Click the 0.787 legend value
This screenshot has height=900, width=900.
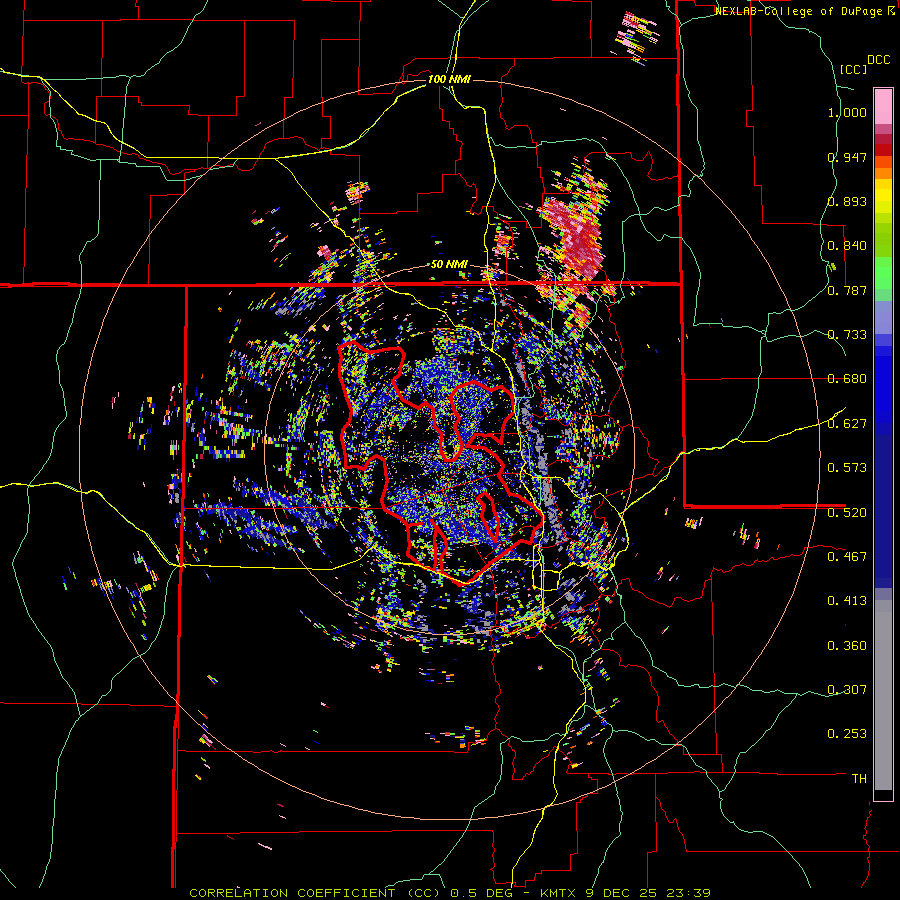847,290
